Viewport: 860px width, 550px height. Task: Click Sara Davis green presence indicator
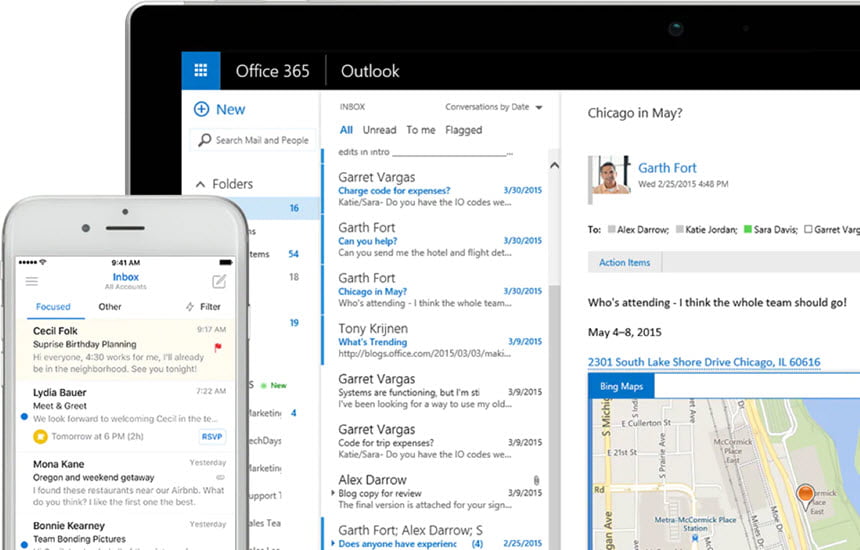pos(748,229)
